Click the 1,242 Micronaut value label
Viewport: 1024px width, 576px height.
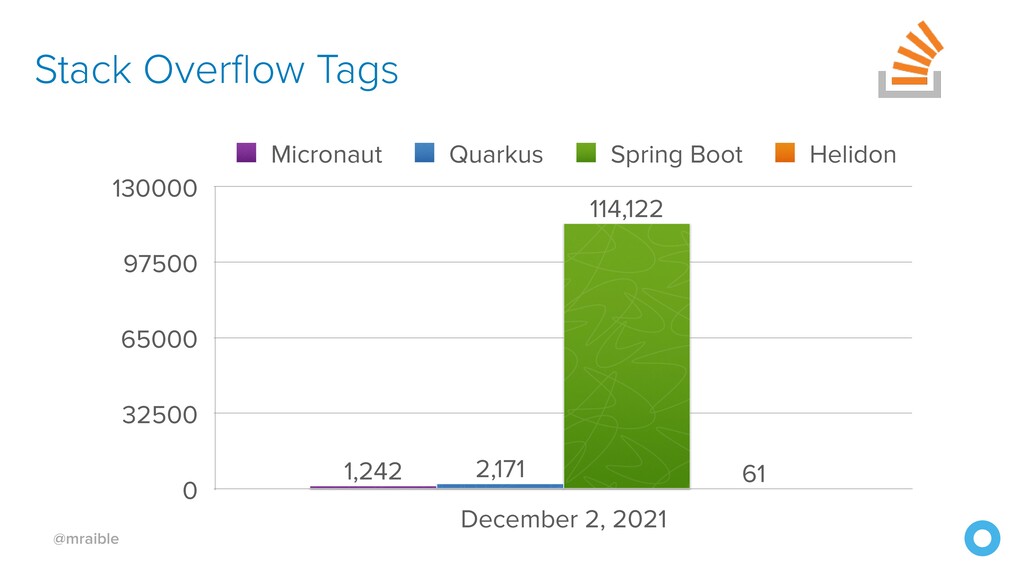pyautogui.click(x=373, y=472)
